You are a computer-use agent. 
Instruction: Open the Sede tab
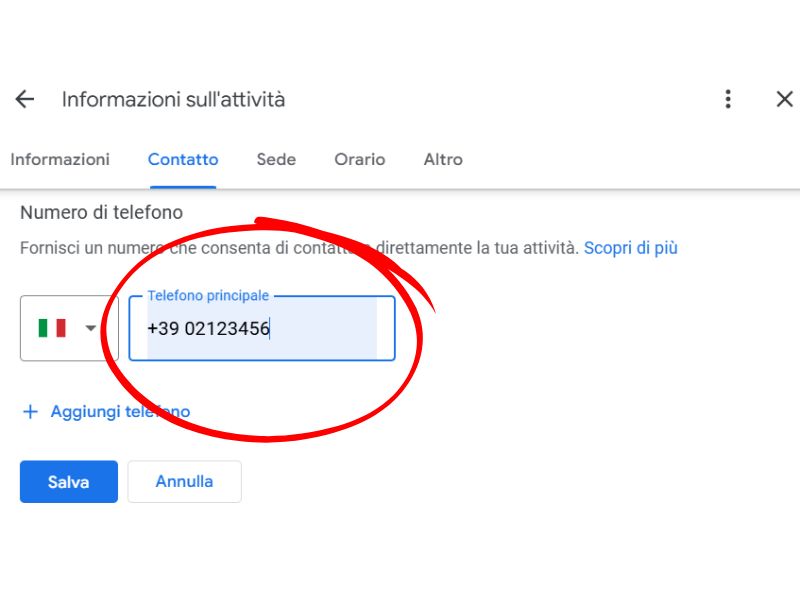tap(276, 159)
